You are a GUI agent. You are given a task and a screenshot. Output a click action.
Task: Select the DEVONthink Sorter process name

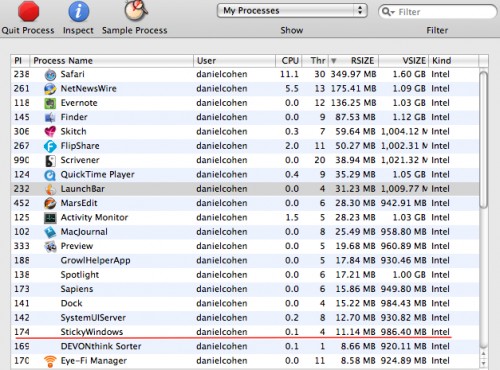pyautogui.click(x=101, y=346)
